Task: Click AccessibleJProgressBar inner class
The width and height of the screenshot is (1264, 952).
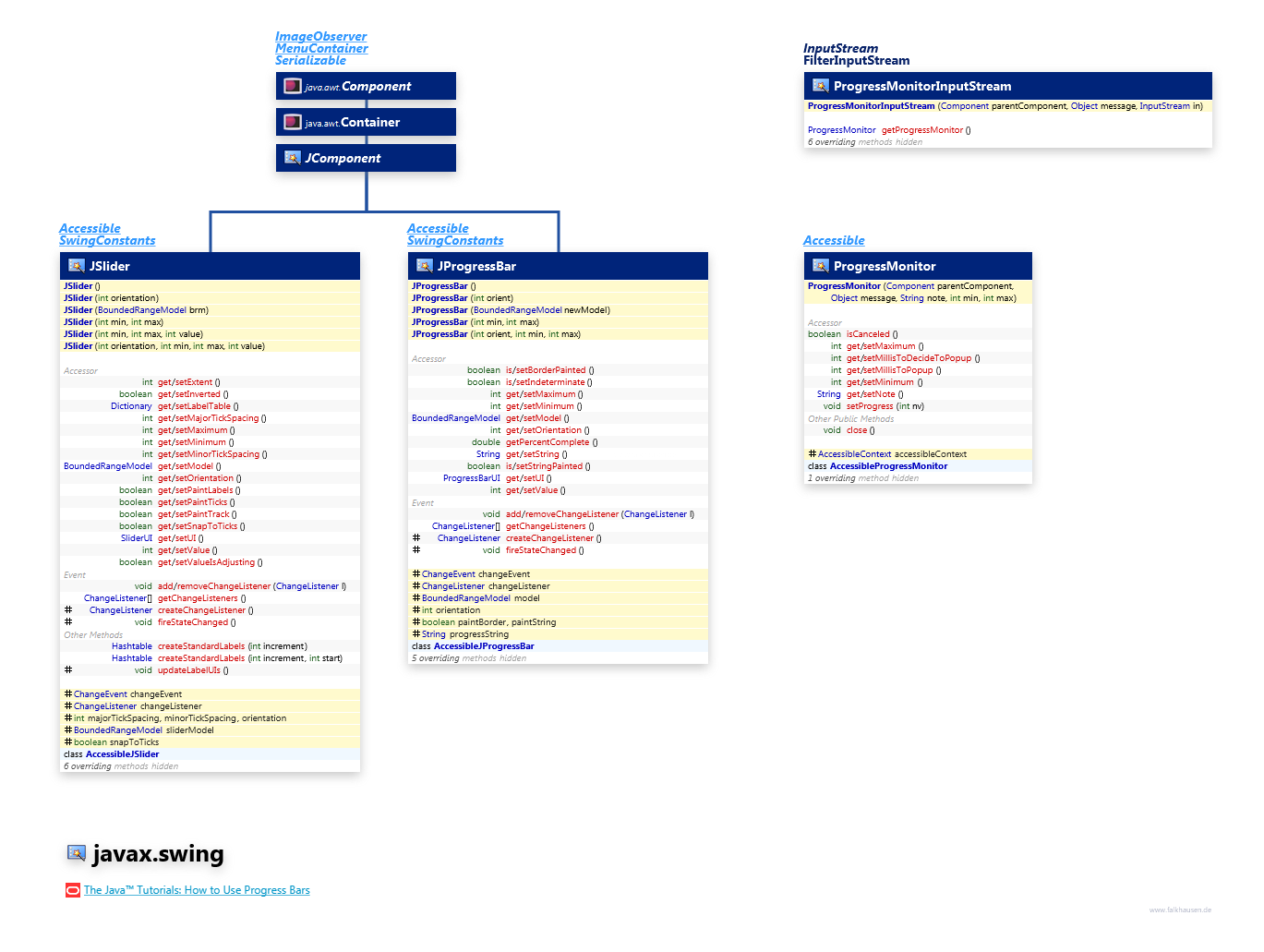Action: (484, 646)
